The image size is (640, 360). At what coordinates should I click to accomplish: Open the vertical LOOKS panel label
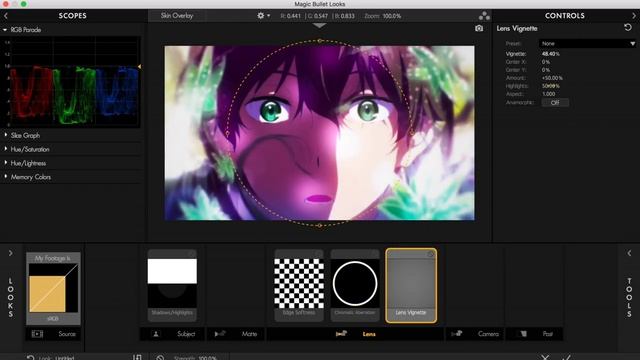pos(11,298)
